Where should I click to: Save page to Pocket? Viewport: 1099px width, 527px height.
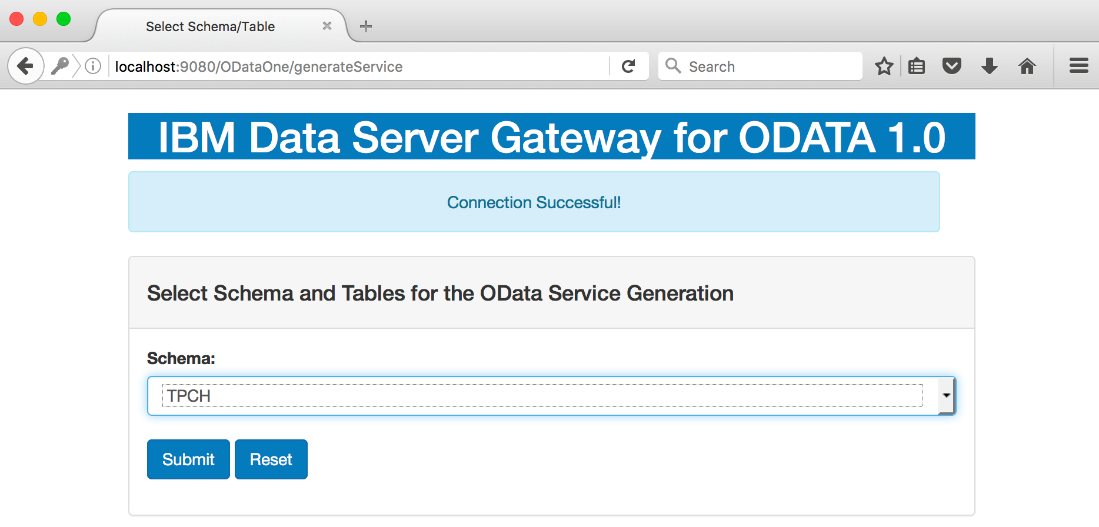(x=951, y=67)
